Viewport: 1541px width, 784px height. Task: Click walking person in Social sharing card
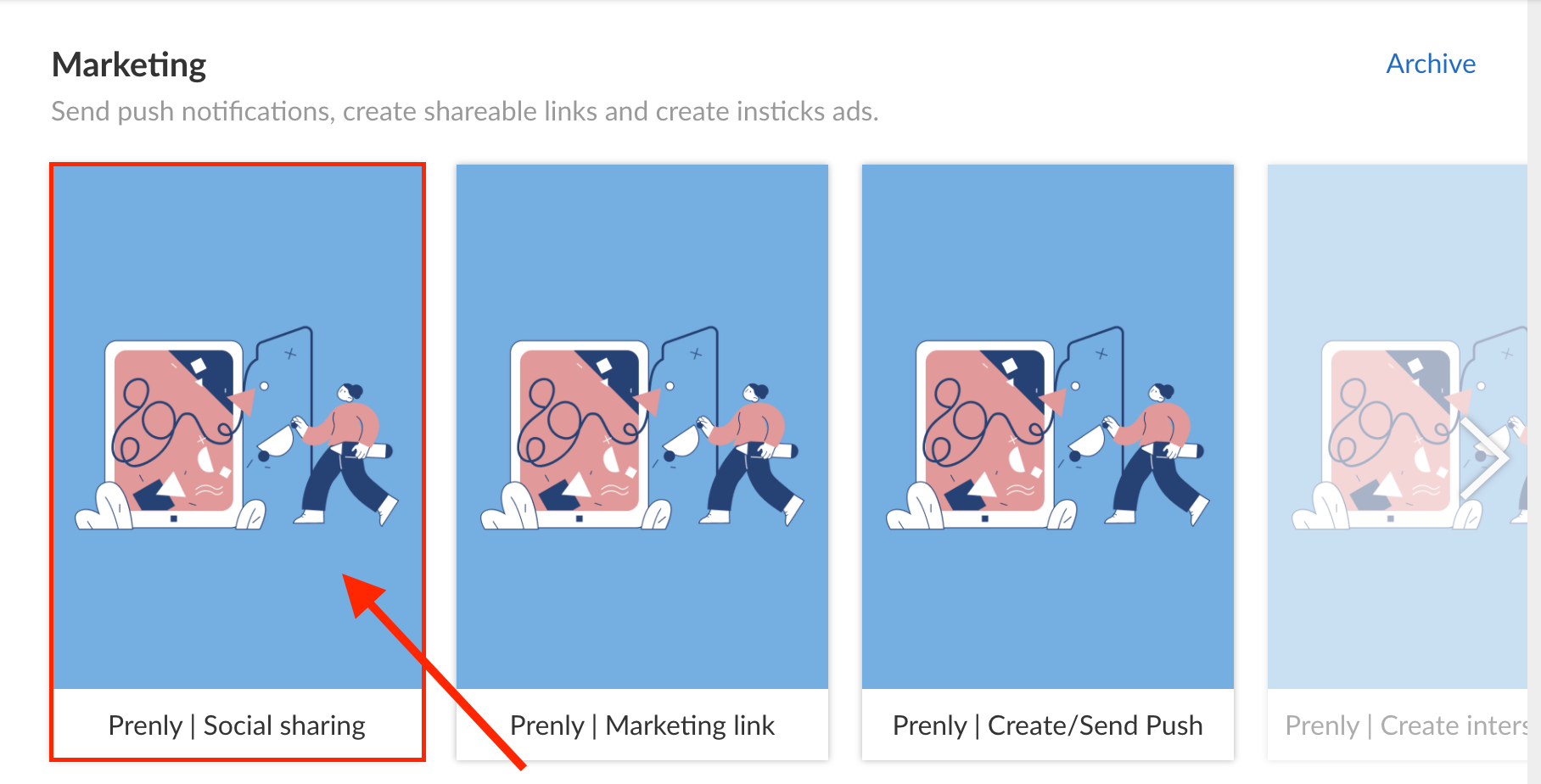point(345,454)
